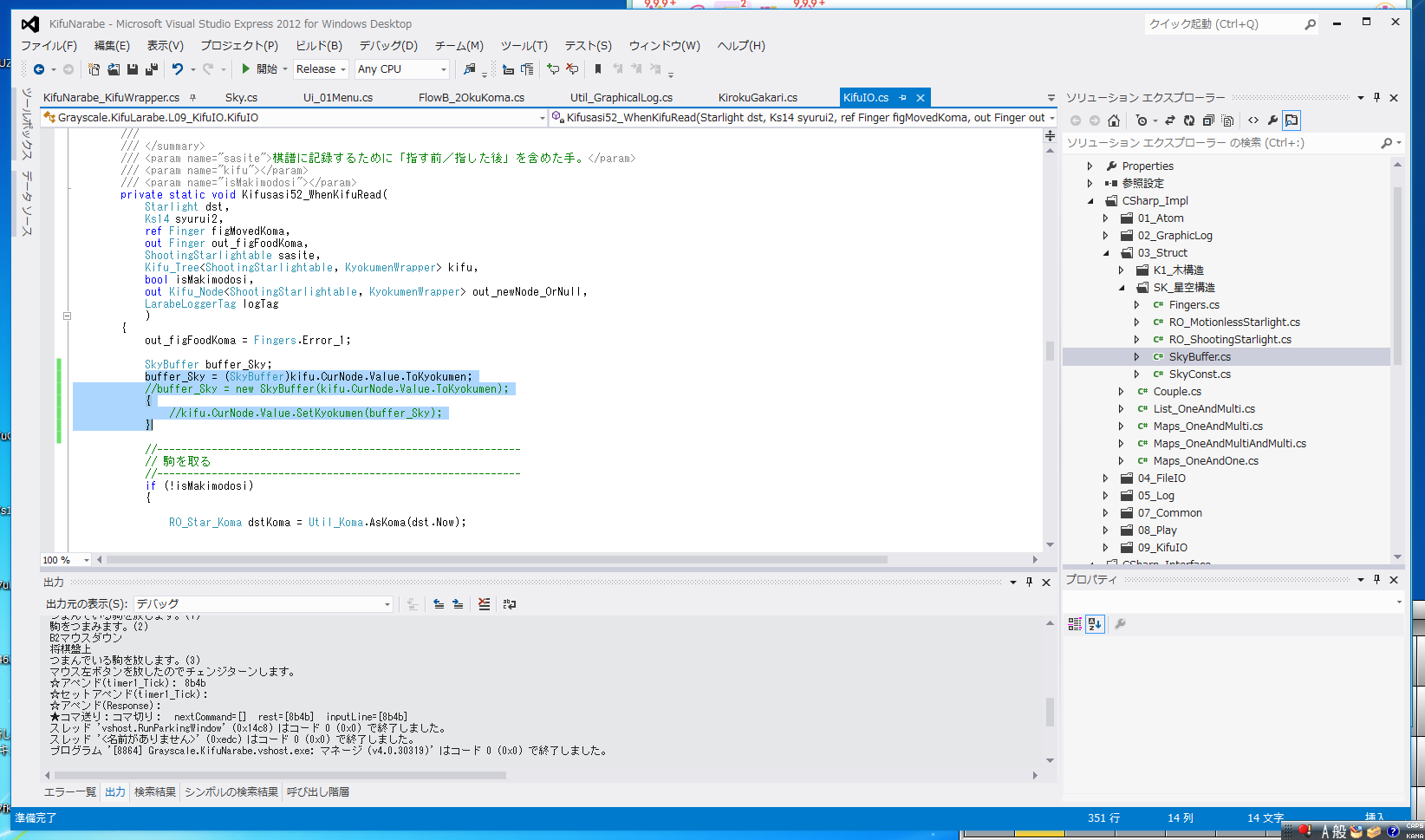1425x840 pixels.
Task: Click Clear All icon in output panel
Action: point(484,604)
